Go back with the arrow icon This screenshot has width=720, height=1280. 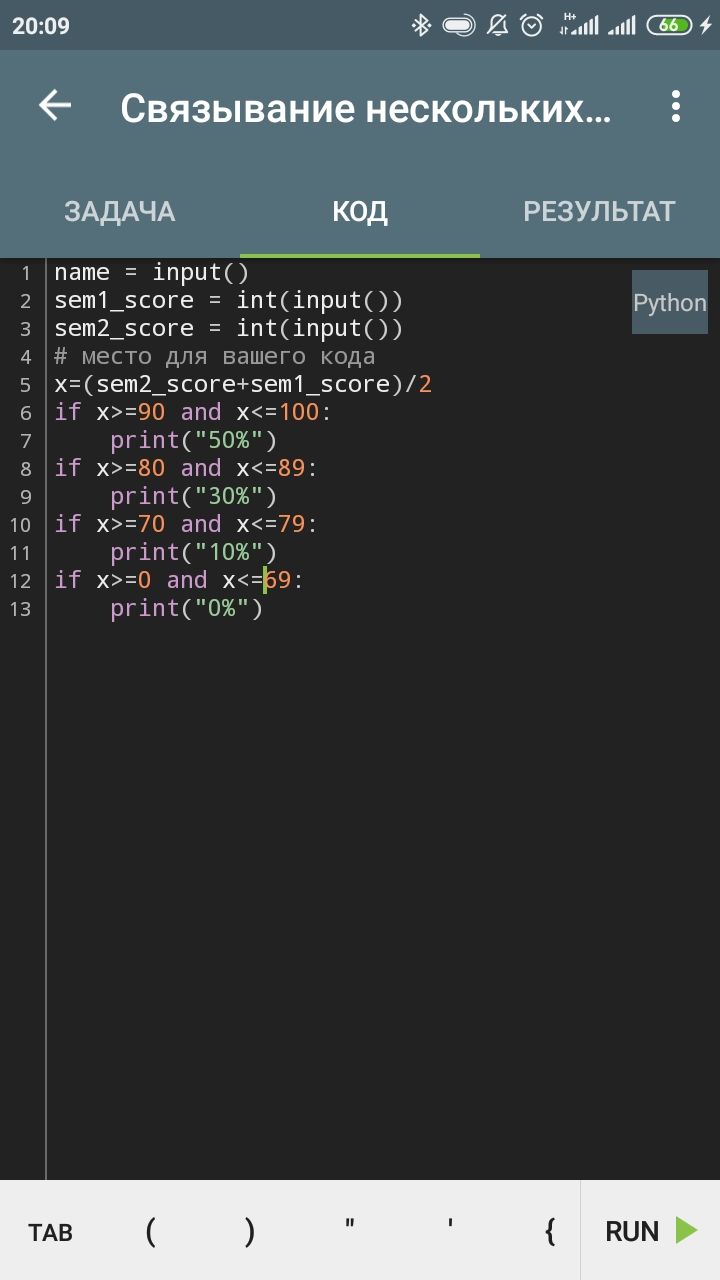click(x=55, y=106)
